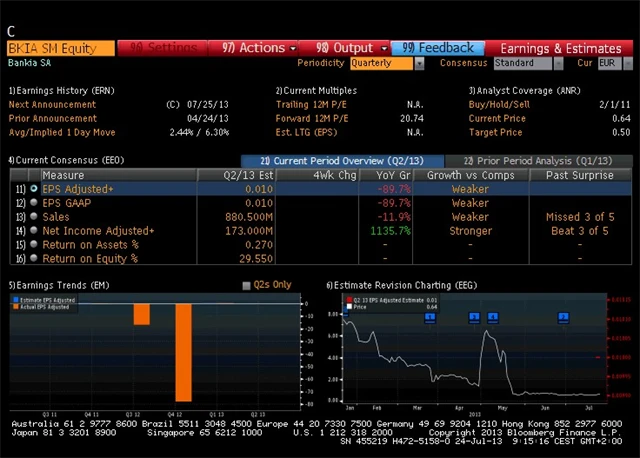The height and width of the screenshot is (458, 640).
Task: Open the Settings button
Action: tap(162, 48)
